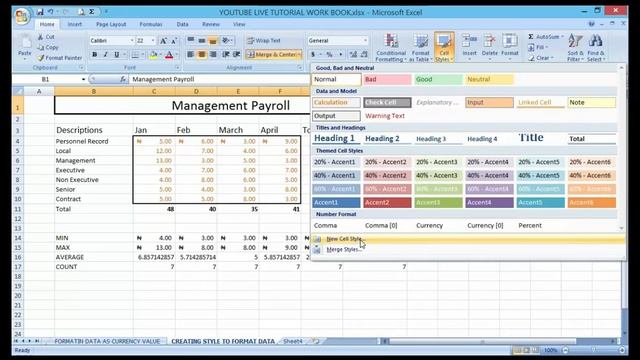This screenshot has height=360, width=640.
Task: Apply the Bad cell style
Action: tap(387, 79)
